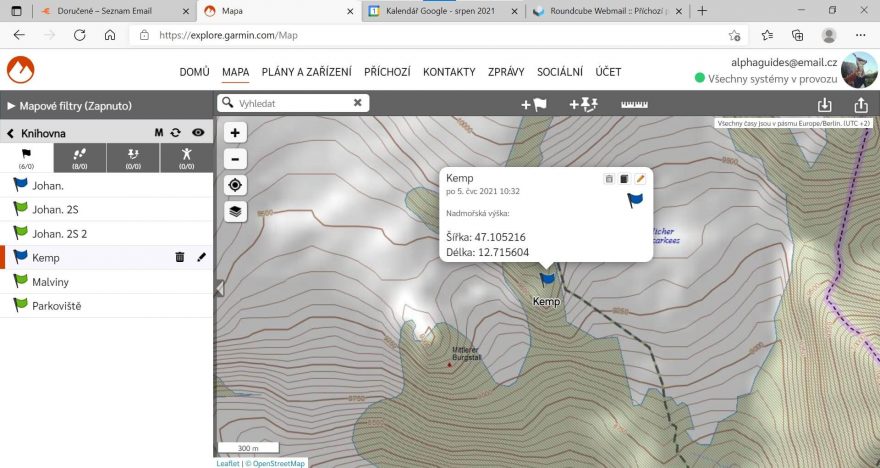
Task: Click the add waypoint flag icon
Action: 534,104
